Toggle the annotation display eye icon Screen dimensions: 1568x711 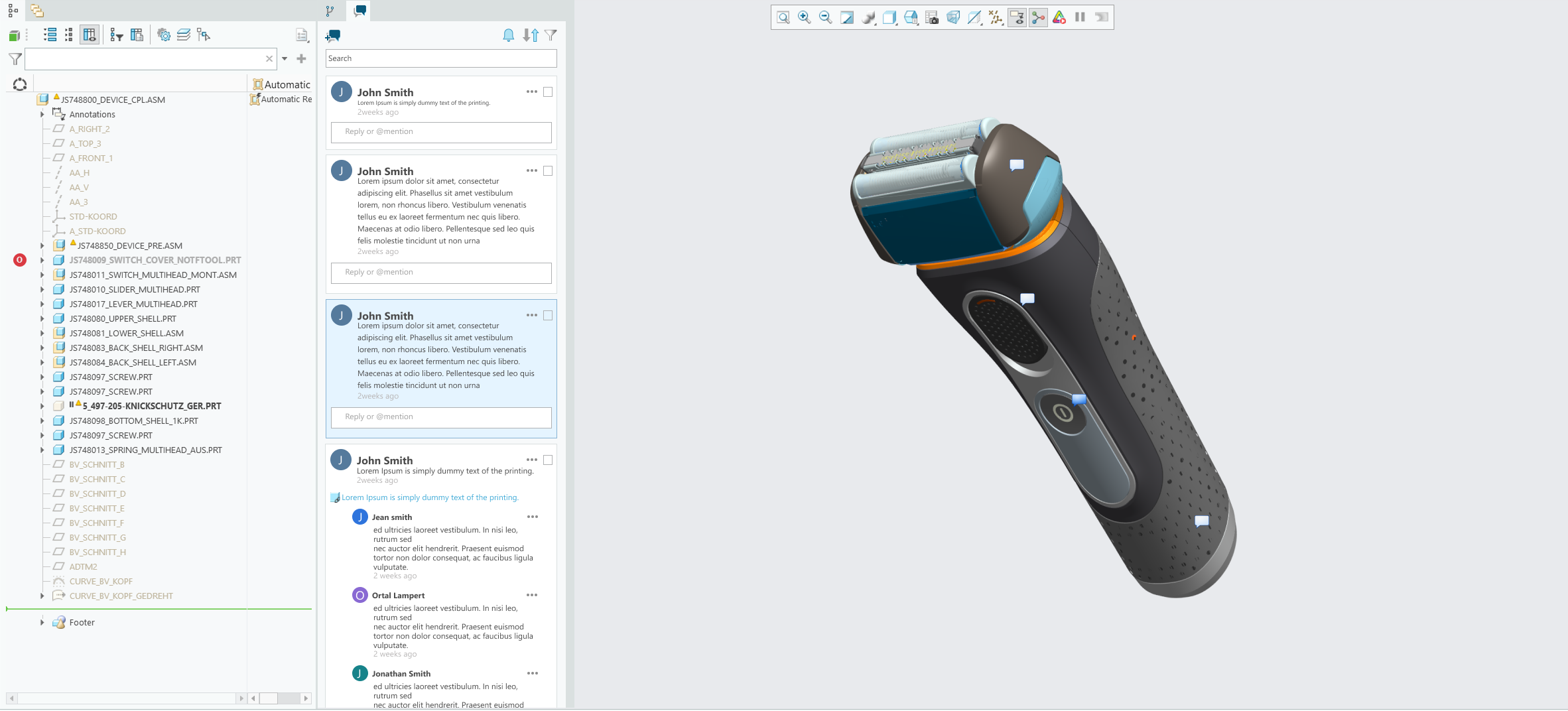pos(1017,17)
